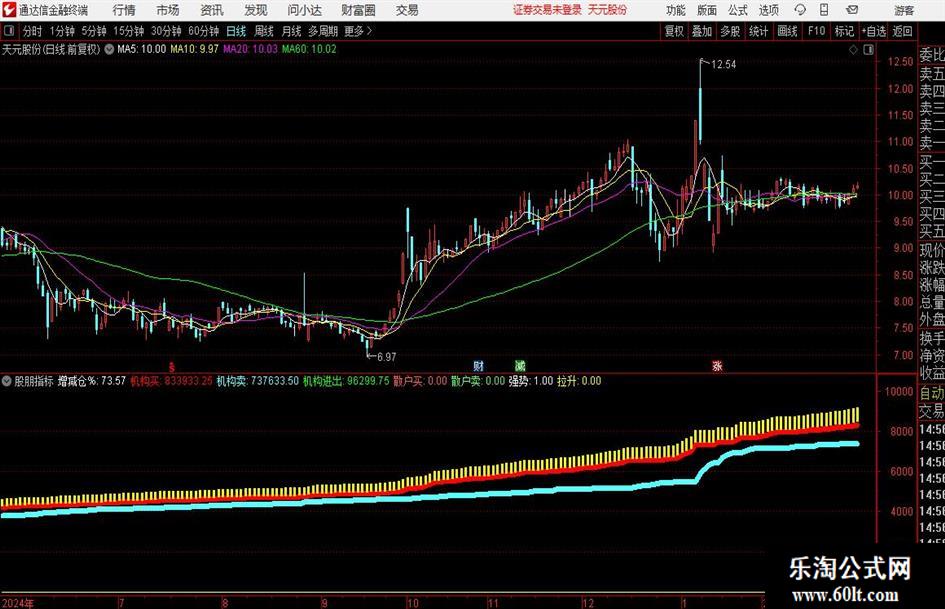Image resolution: width=945 pixels, height=609 pixels.
Task: Open the 财富圈 menu
Action: click(358, 10)
